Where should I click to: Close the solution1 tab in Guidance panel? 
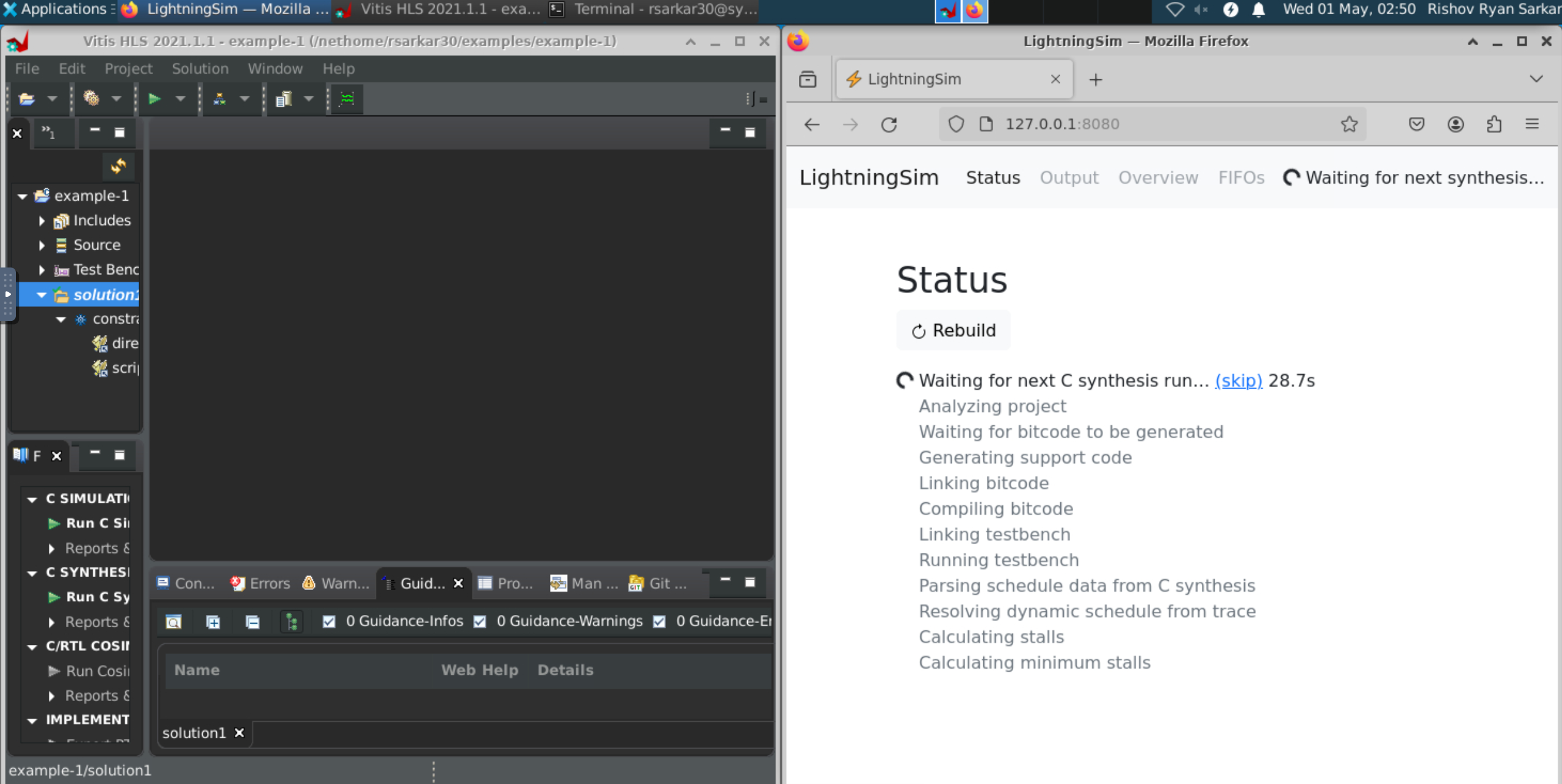point(239,733)
